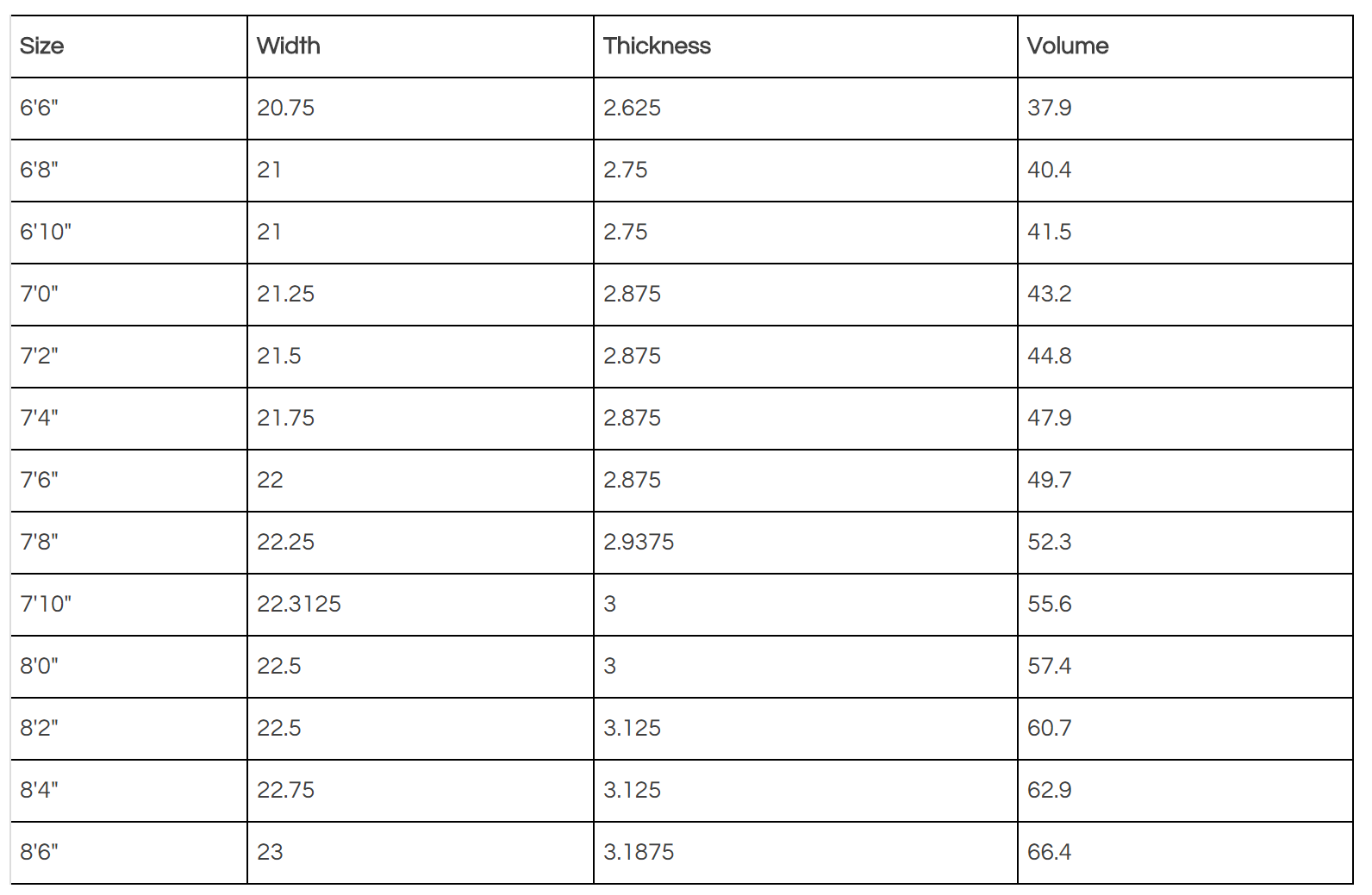Click width value 23 in 8'6" row
This screenshot has height=895, width=1372.
270,852
